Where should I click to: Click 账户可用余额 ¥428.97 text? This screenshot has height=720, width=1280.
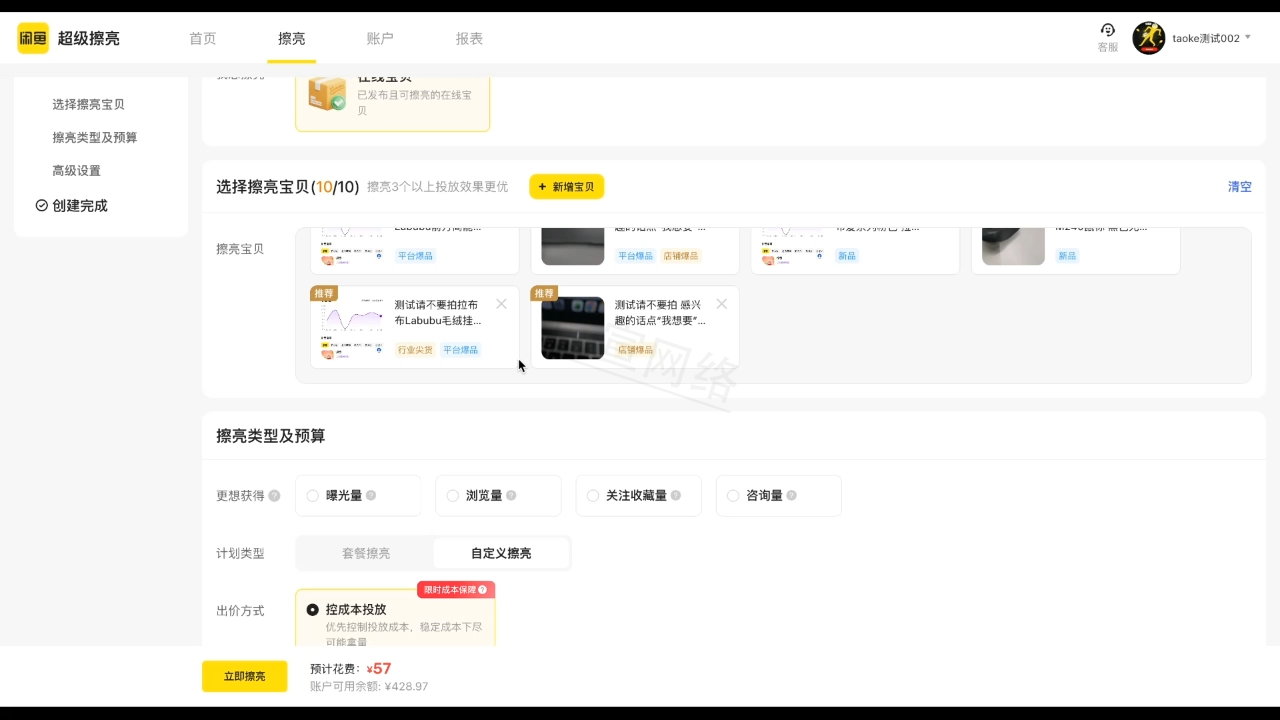(369, 686)
